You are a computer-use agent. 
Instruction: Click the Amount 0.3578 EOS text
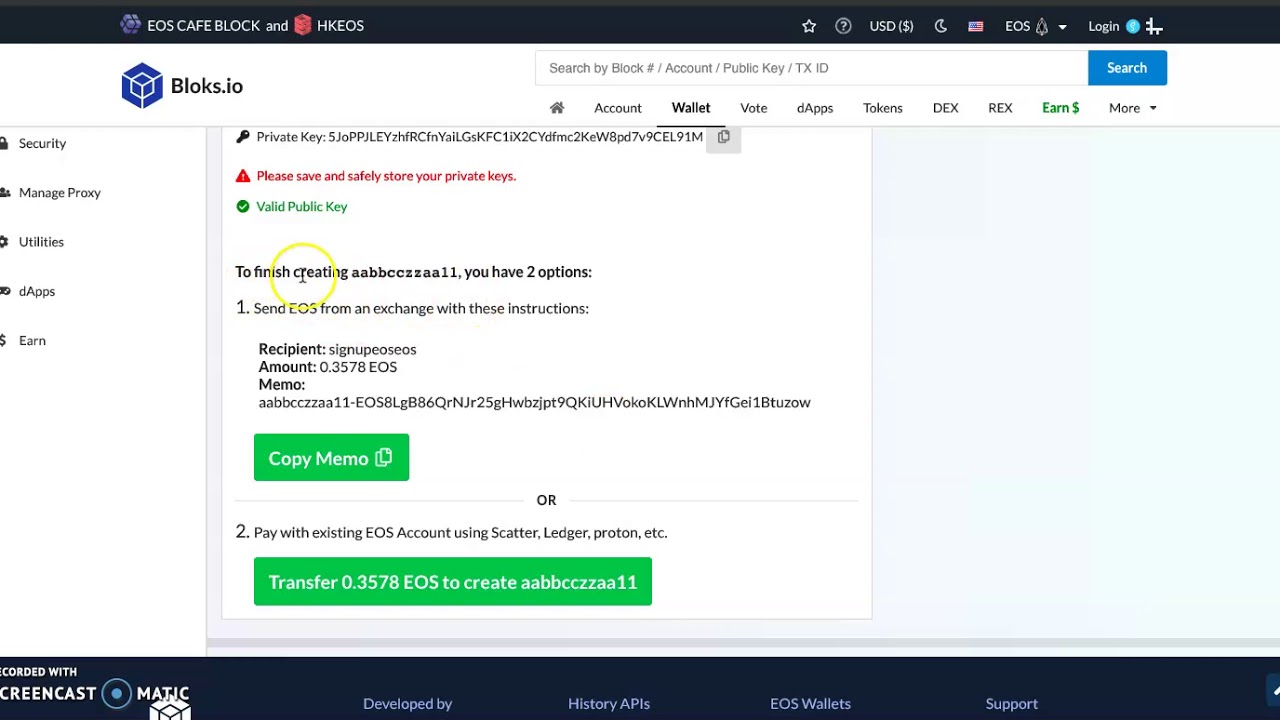click(328, 367)
